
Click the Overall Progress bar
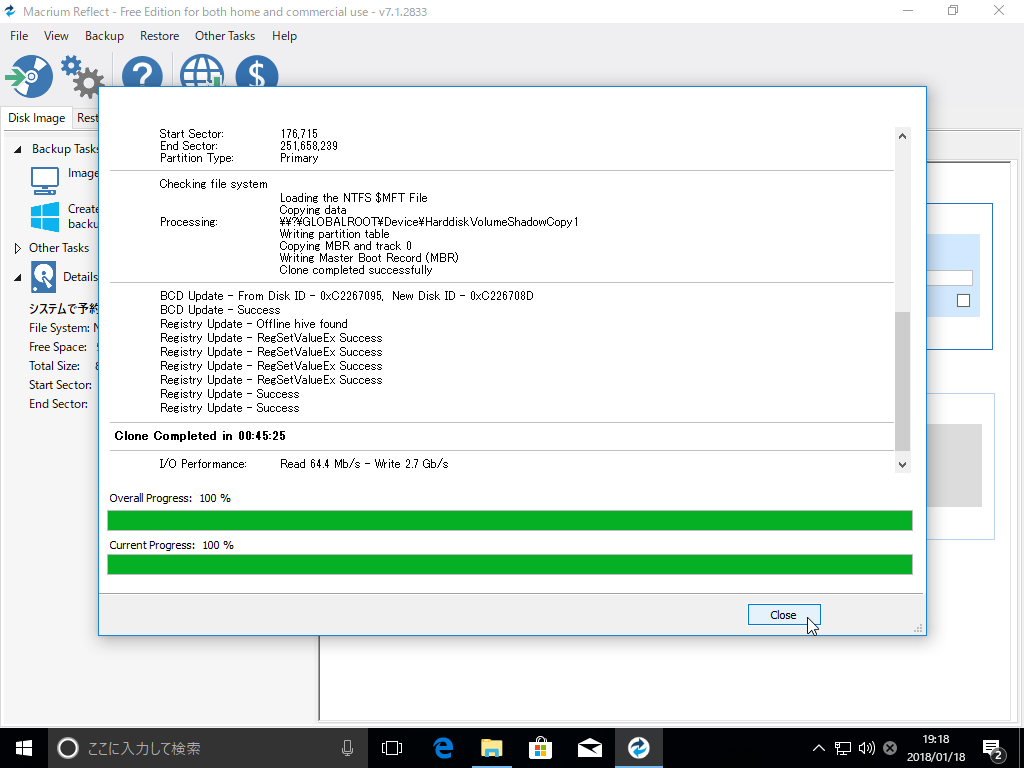coord(509,520)
